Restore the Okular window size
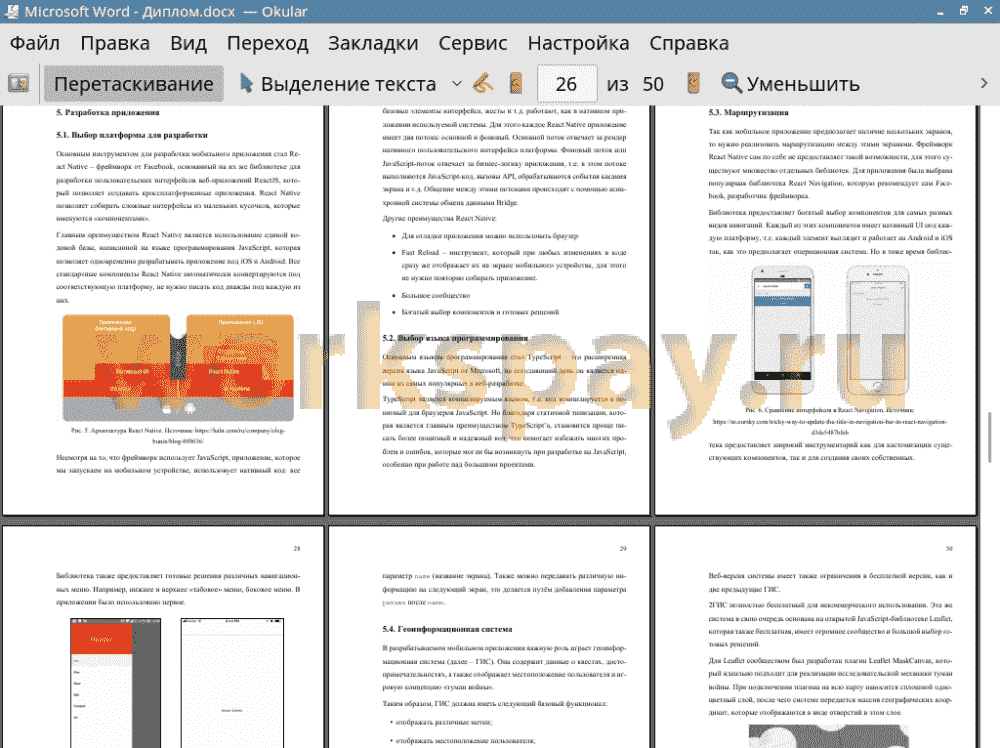This screenshot has height=748, width=1000. [964, 11]
